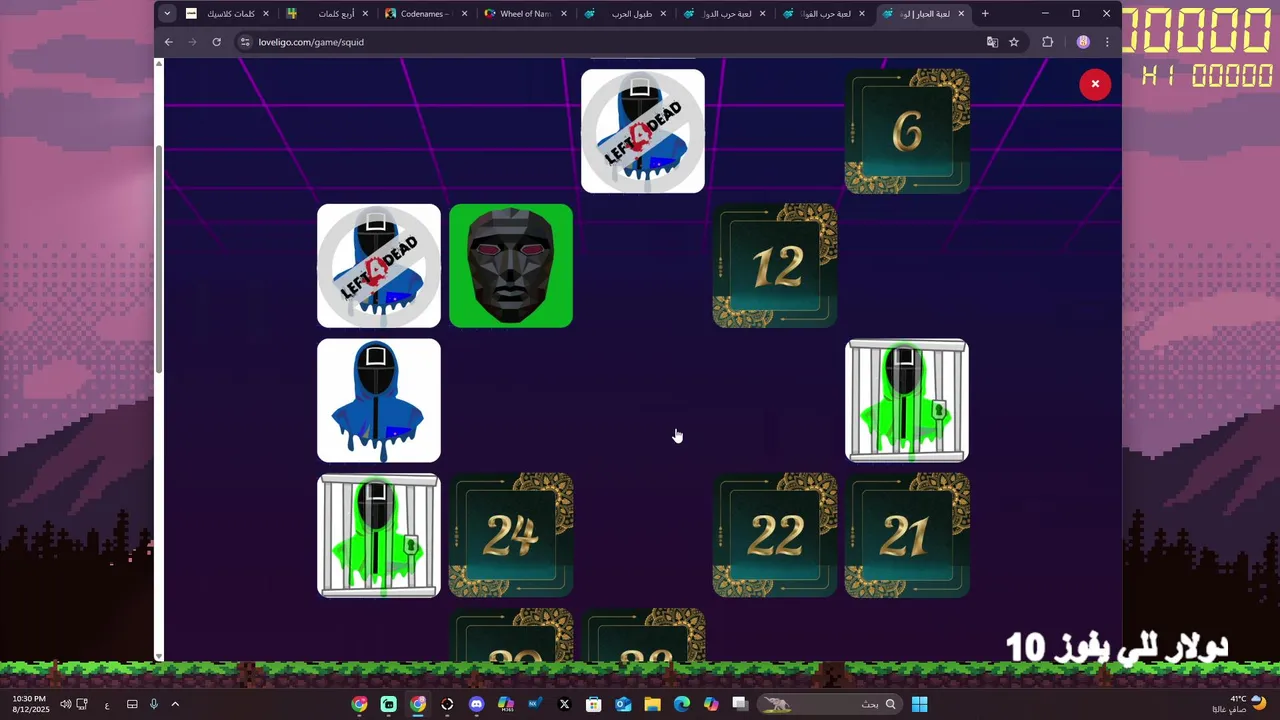Open the weather widget showing 41°C
This screenshot has height=720, width=1280.
1238,704
